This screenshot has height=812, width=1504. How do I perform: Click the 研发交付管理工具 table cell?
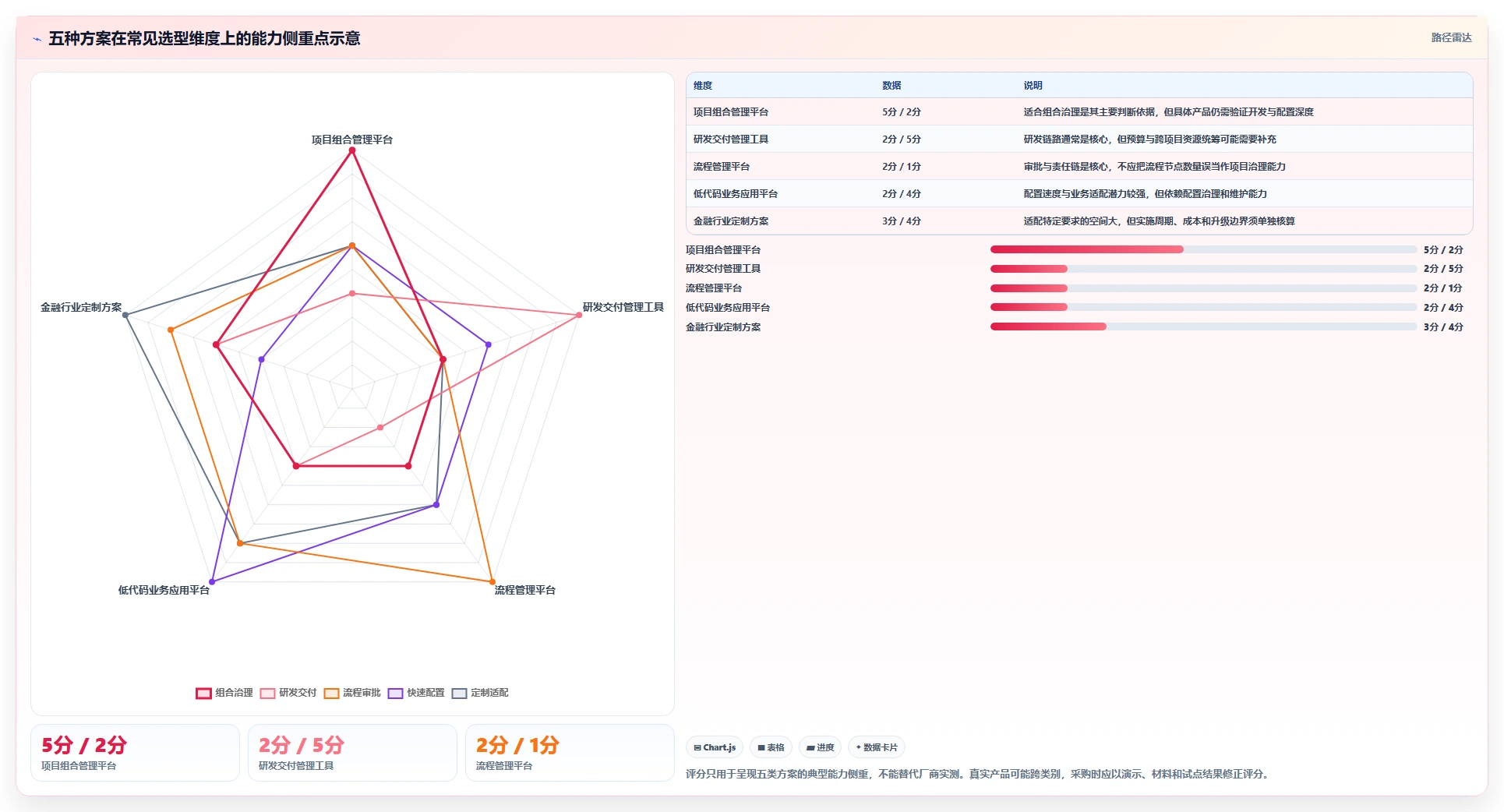click(x=731, y=139)
